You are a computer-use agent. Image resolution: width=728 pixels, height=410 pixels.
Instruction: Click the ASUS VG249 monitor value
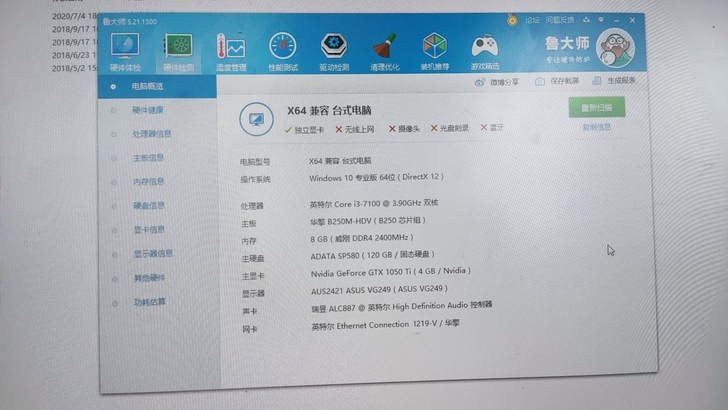(x=379, y=290)
